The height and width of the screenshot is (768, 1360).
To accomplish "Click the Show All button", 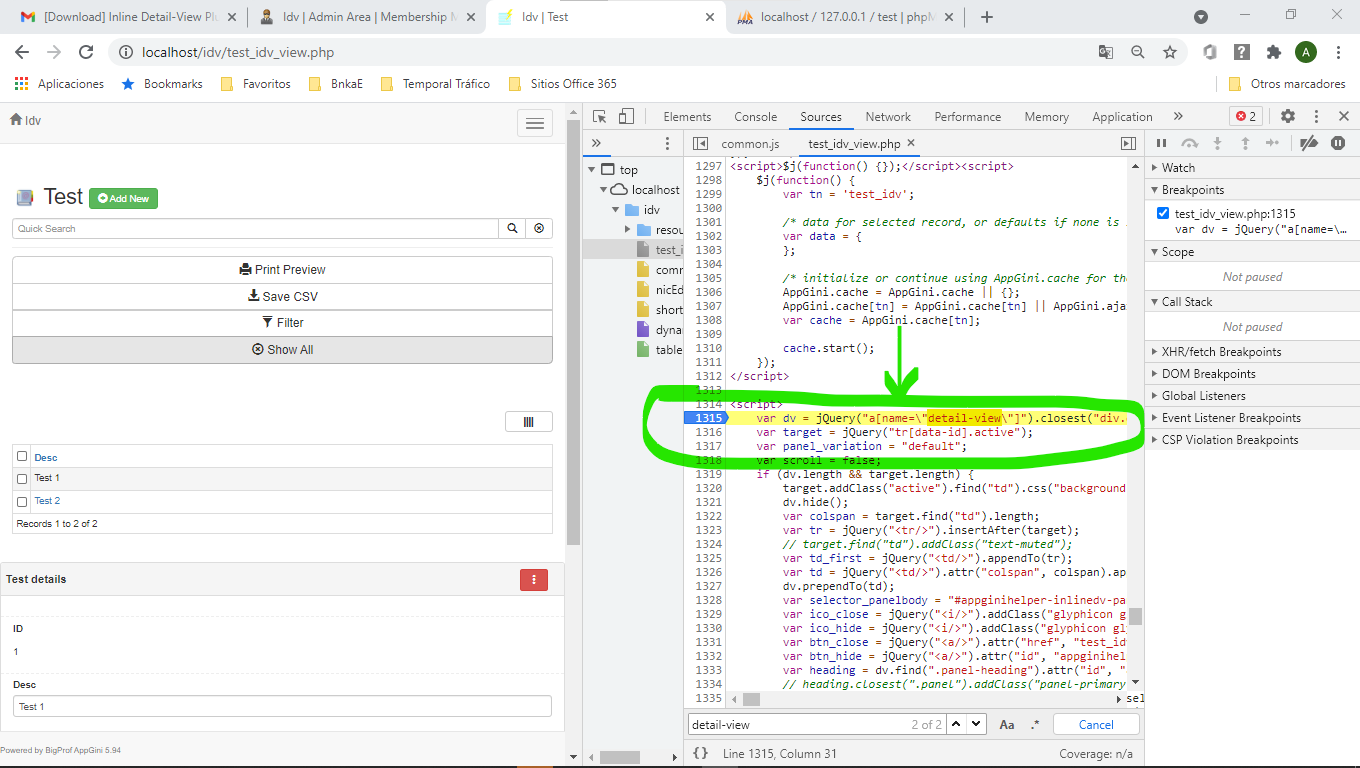I will coord(282,350).
